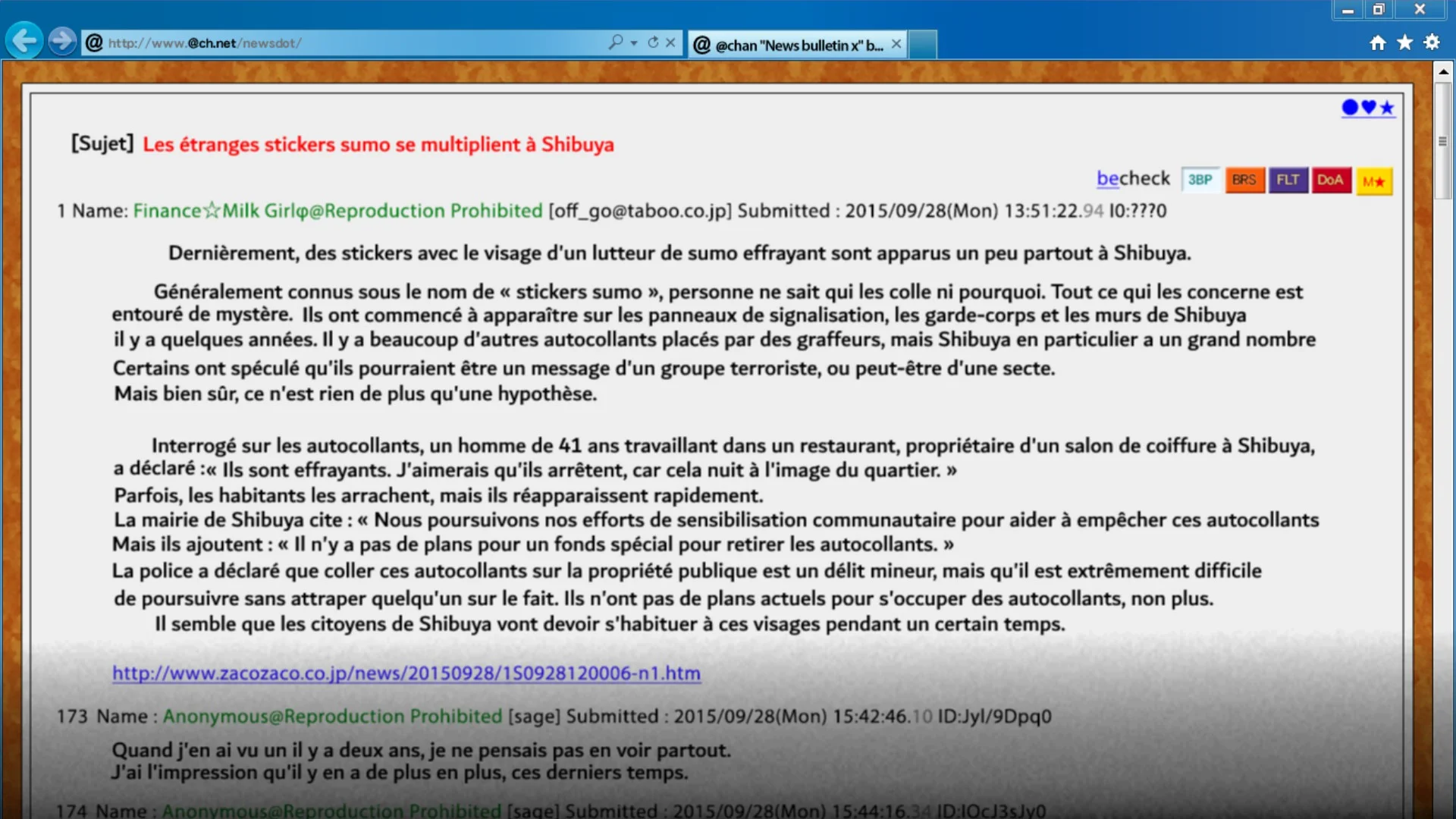Close the @chan News bulletin tab
Viewport: 1456px width, 819px height.
point(896,44)
